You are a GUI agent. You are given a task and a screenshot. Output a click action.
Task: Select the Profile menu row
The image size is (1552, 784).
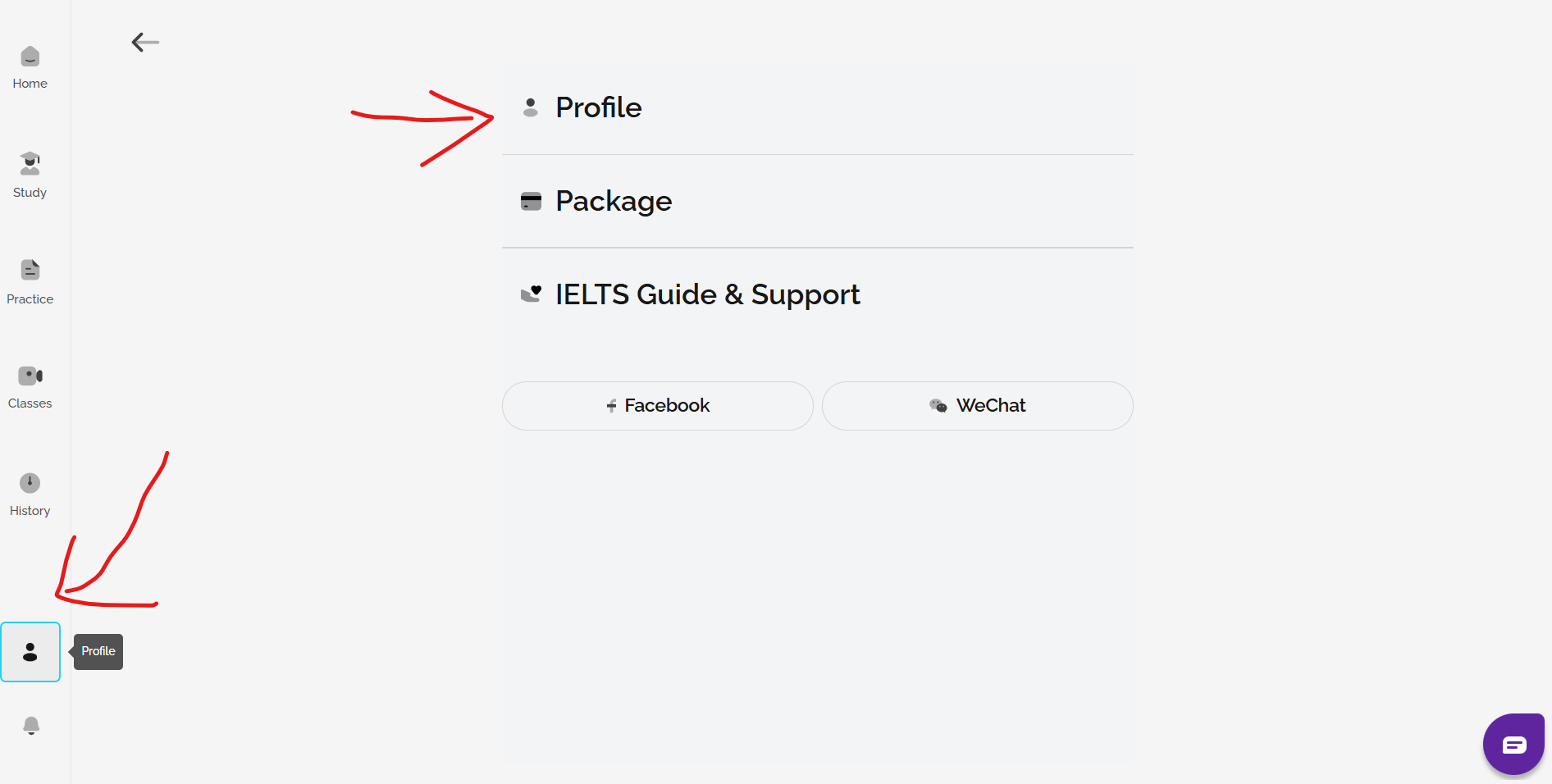pyautogui.click(x=817, y=107)
